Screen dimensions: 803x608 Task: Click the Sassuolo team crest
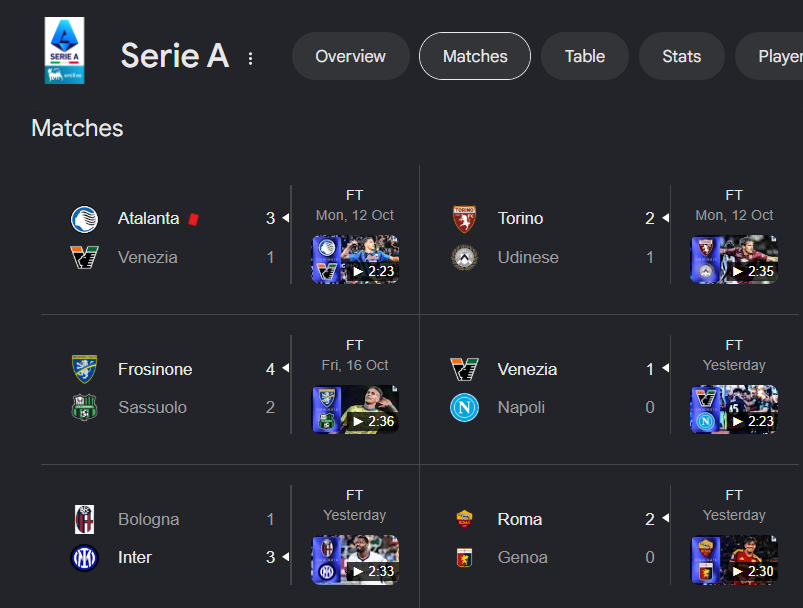point(84,407)
